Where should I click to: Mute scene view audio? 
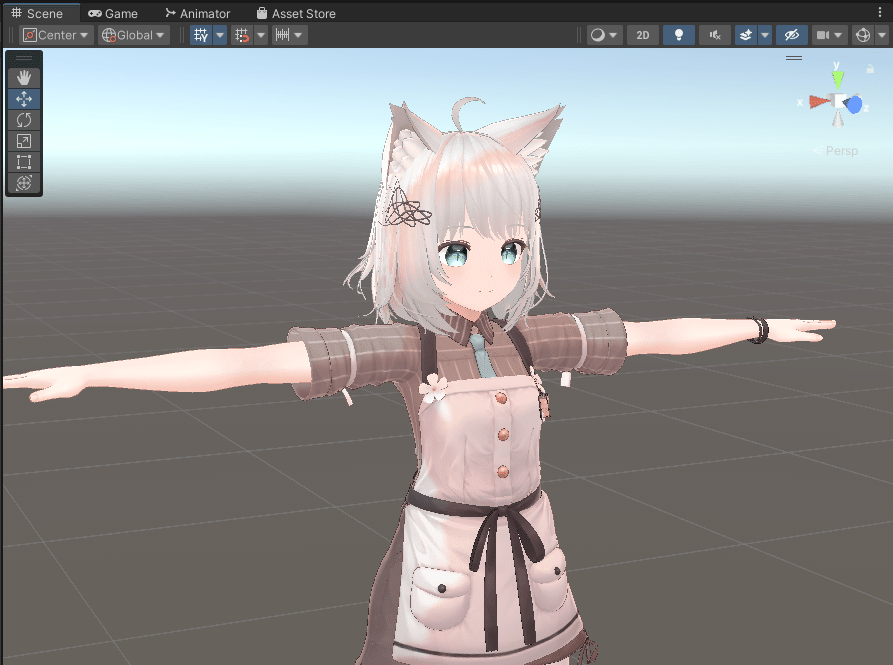714,34
